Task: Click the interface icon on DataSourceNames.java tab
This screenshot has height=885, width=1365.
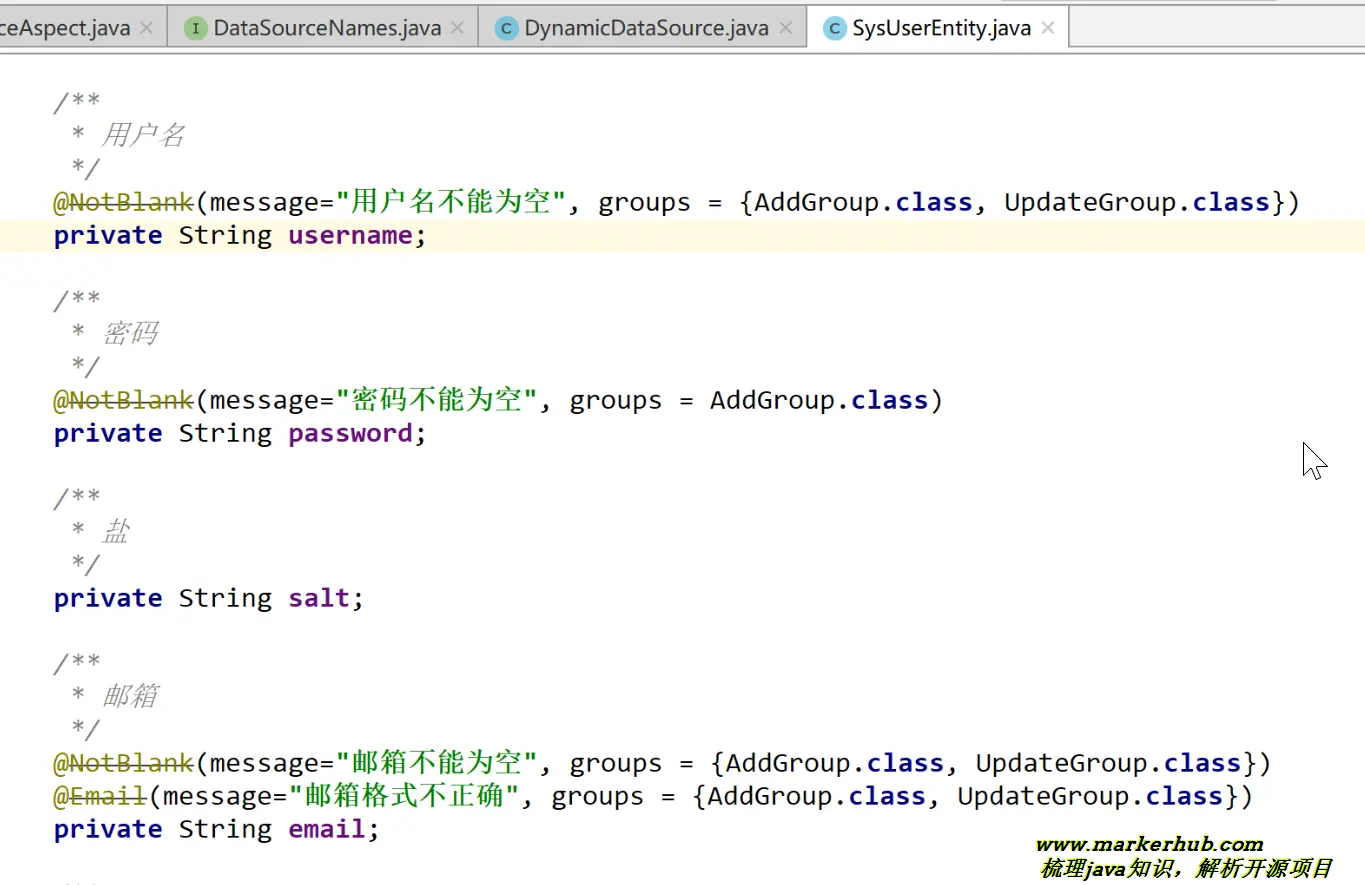Action: pyautogui.click(x=194, y=28)
